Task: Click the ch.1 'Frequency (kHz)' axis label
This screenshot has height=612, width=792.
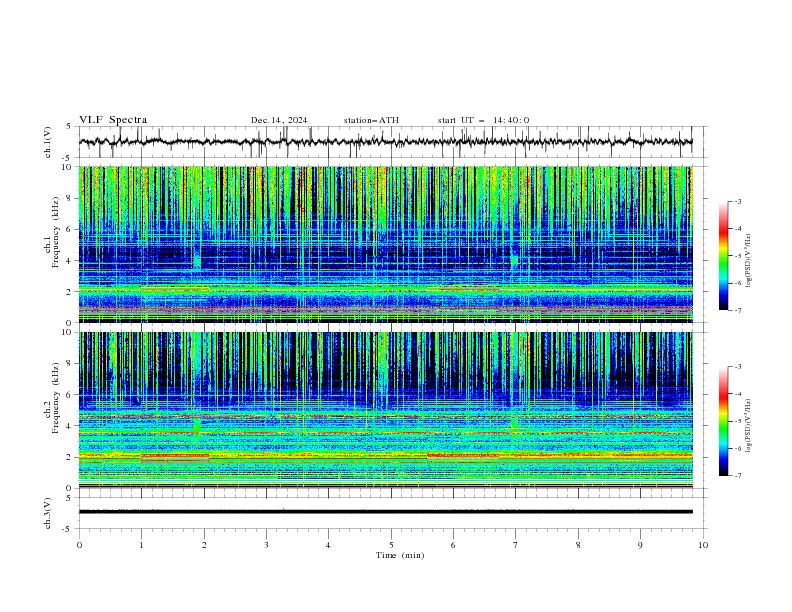Action: pos(55,233)
